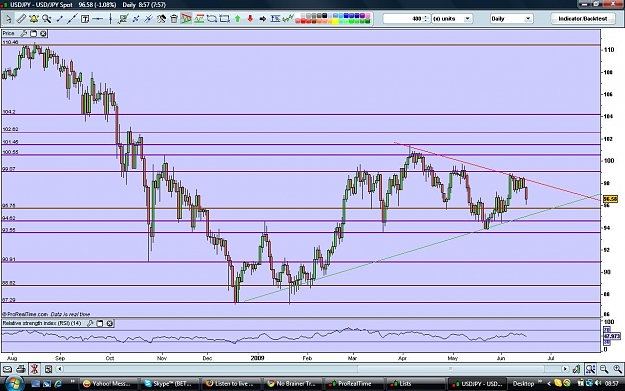Expand hidden system tray icons arrow
The width and height of the screenshot is (625, 391).
pyautogui.click(x=549, y=384)
